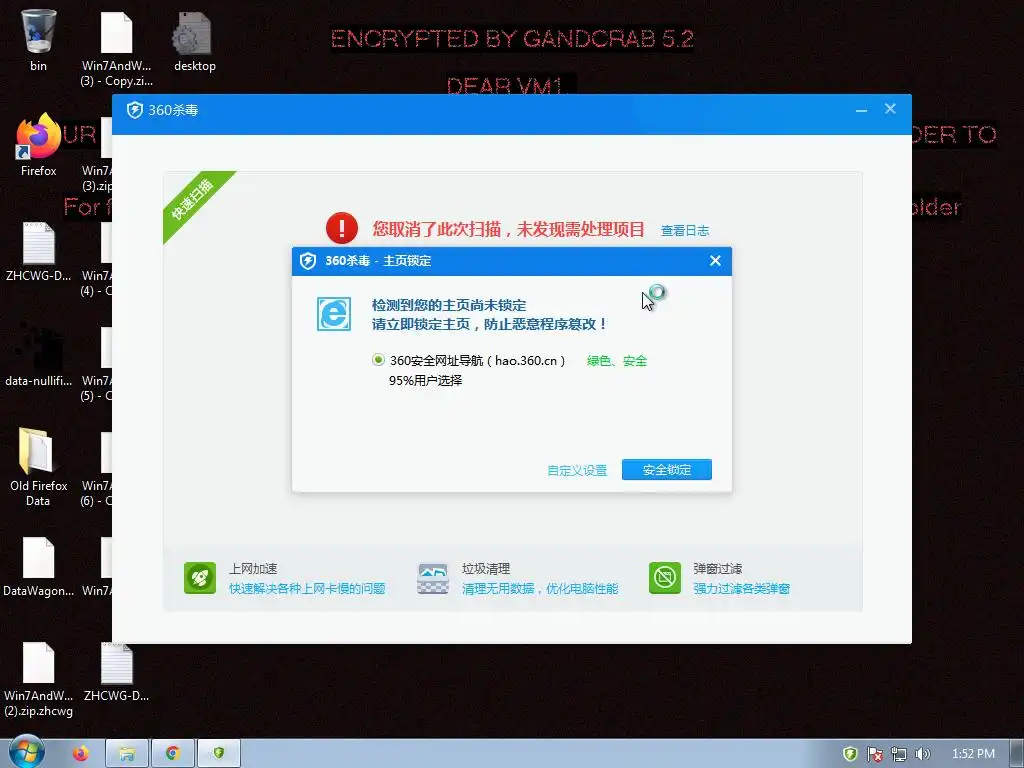Click the volume speaker tray icon
Screen dimensions: 1024x768
pos(922,754)
